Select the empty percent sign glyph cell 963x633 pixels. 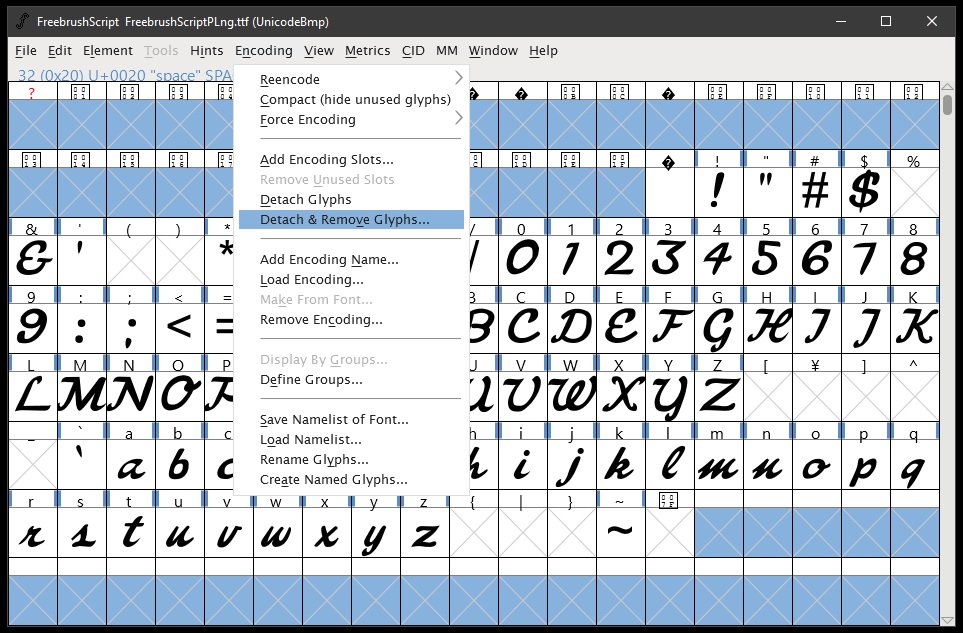click(x=914, y=192)
